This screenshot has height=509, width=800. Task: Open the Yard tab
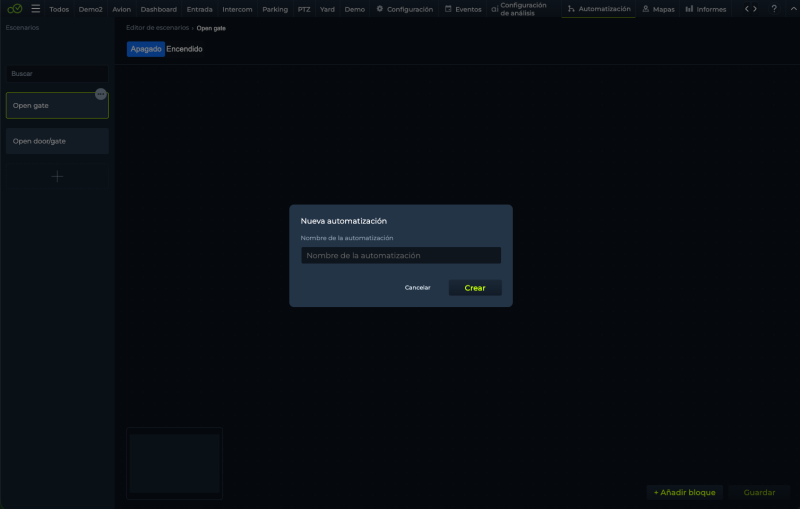click(327, 9)
